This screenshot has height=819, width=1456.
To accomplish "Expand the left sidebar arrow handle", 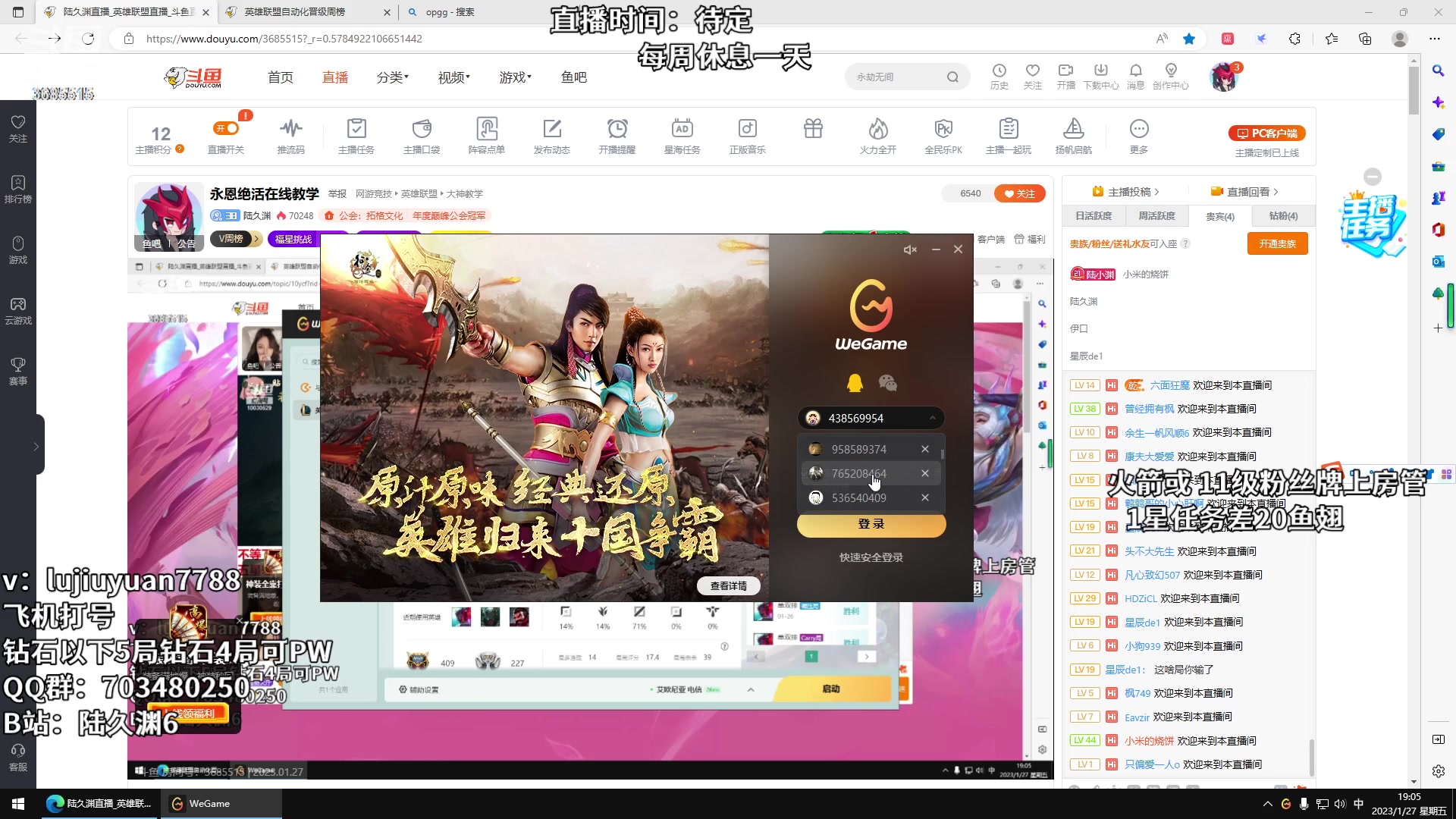I will tap(36, 447).
